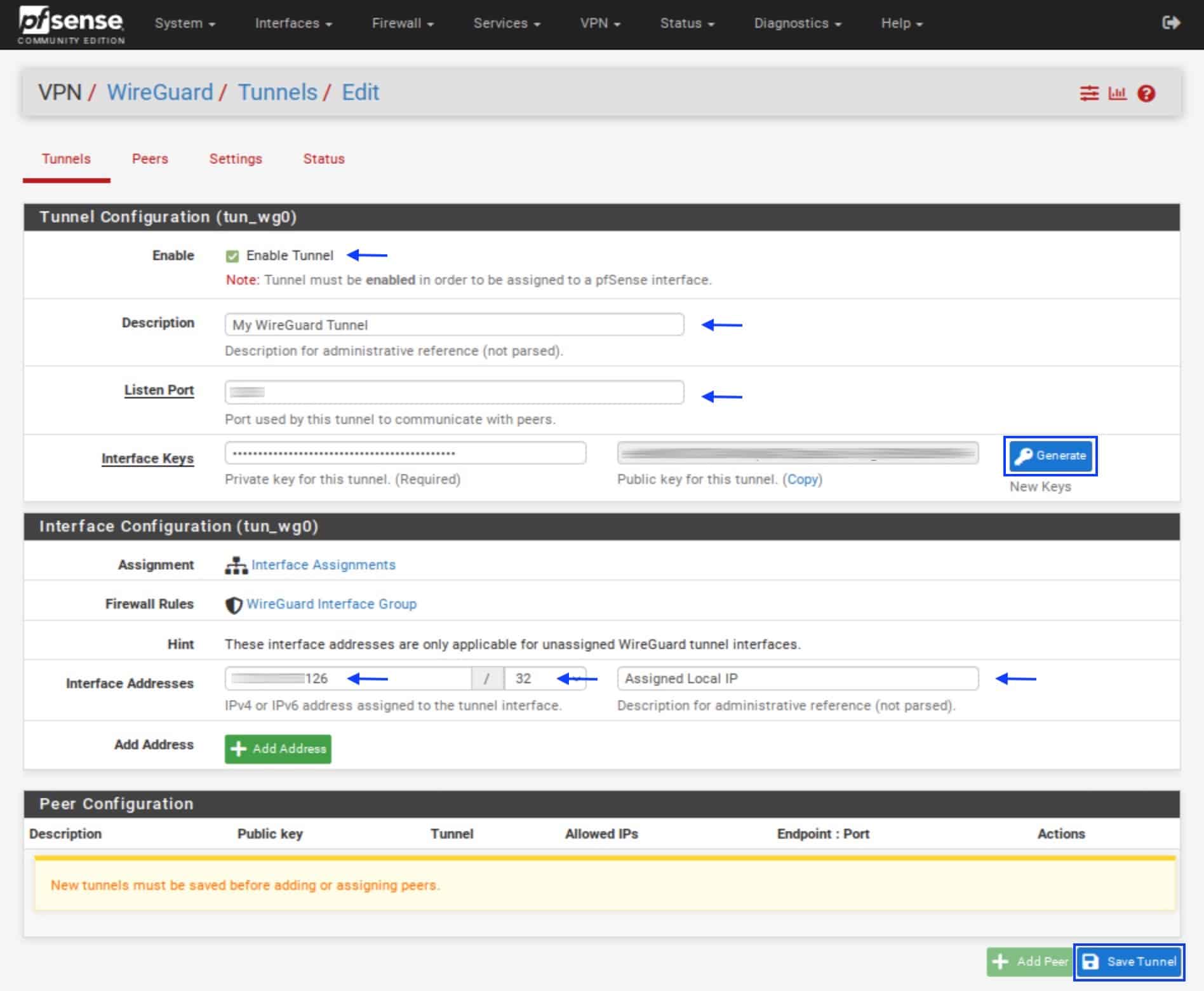The width and height of the screenshot is (1204, 991).
Task: Click the Description field with My WireGuard Tunnel
Action: (454, 325)
